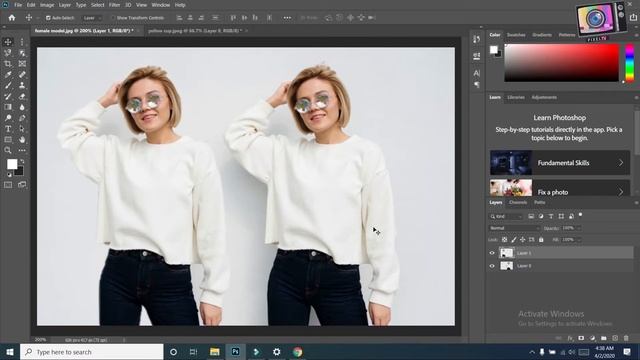Click the Windows Start button

coord(10,352)
